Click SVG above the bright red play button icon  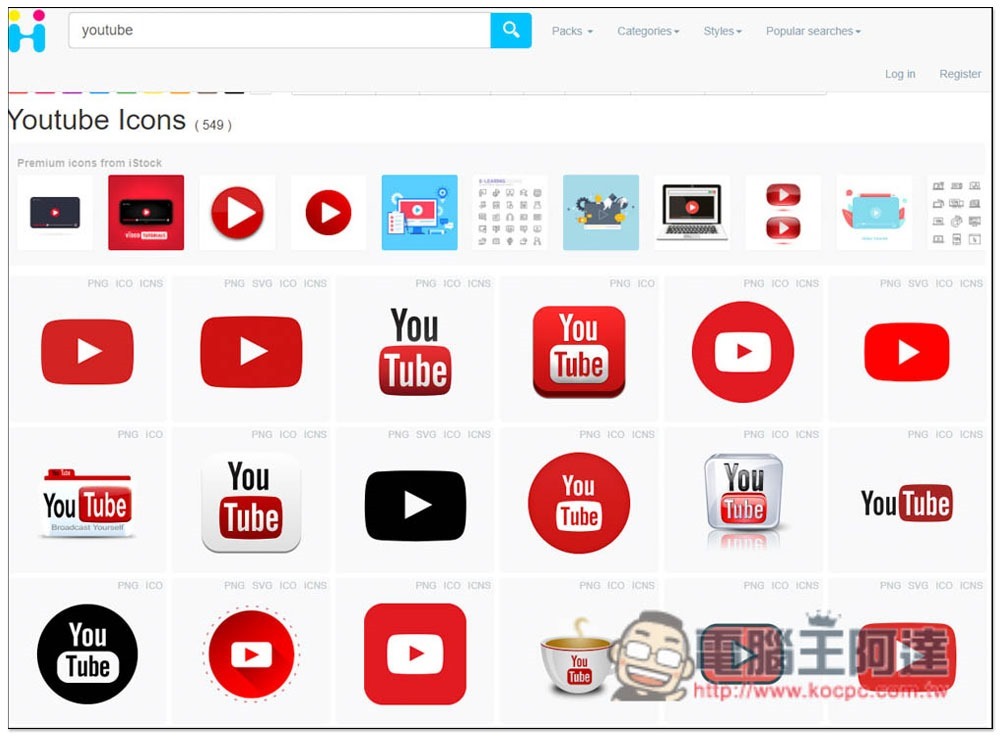click(918, 284)
